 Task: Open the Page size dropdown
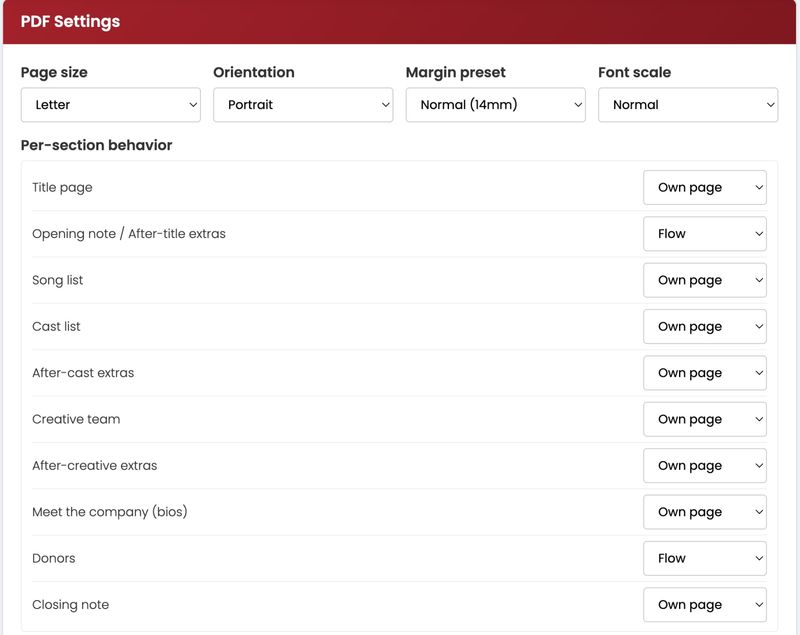(111, 105)
